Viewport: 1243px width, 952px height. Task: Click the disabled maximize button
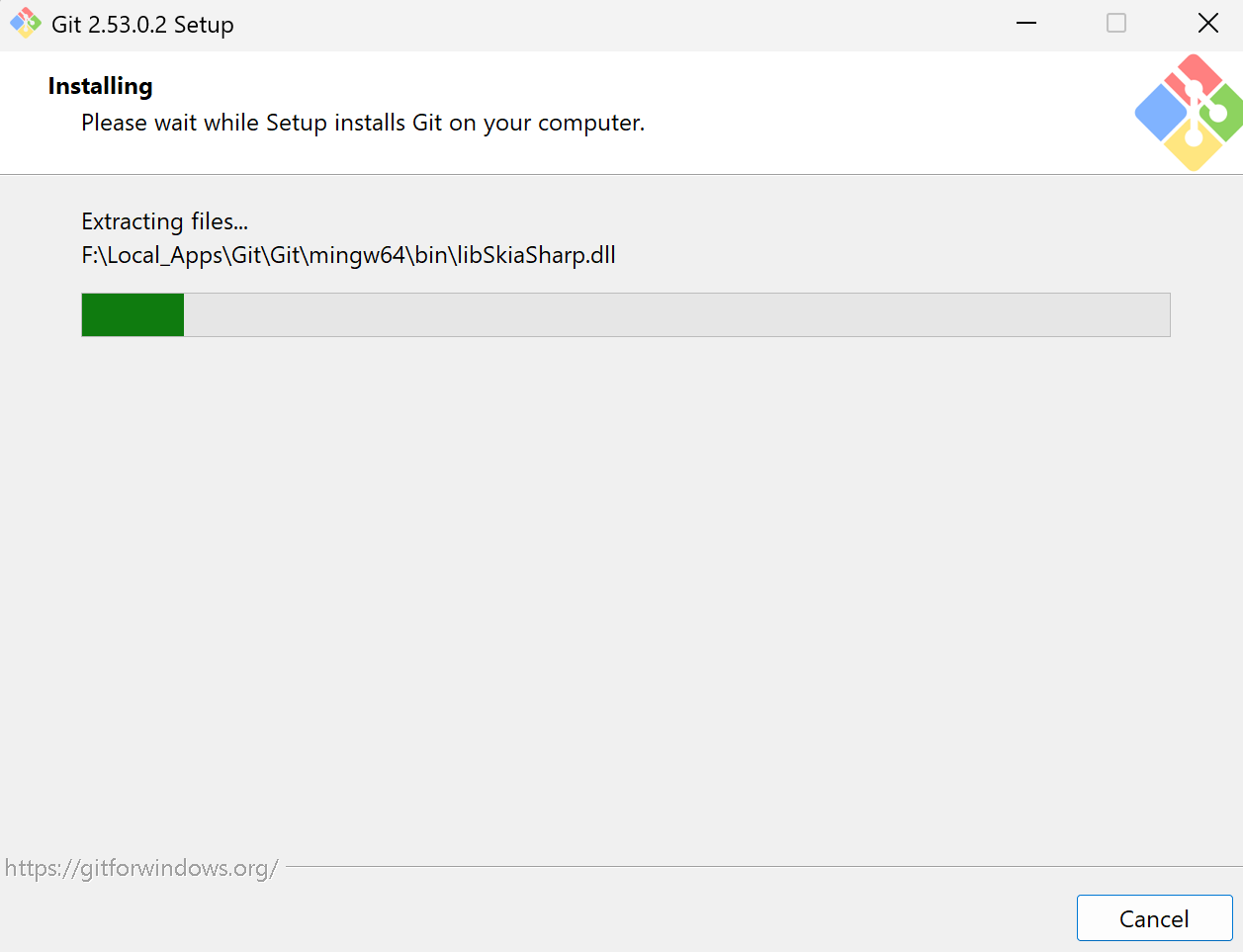click(x=1116, y=23)
